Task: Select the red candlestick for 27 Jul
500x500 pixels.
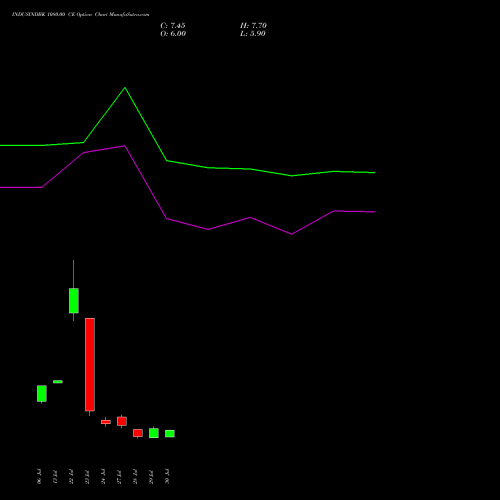Action: coord(122,421)
